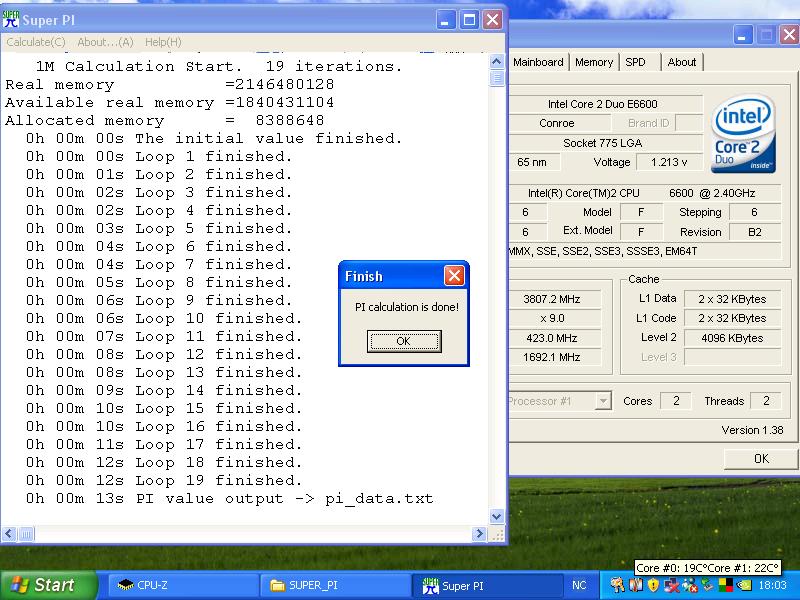Open SUPER_PI folder from taskbar
This screenshot has width=800, height=600.
pos(336,585)
